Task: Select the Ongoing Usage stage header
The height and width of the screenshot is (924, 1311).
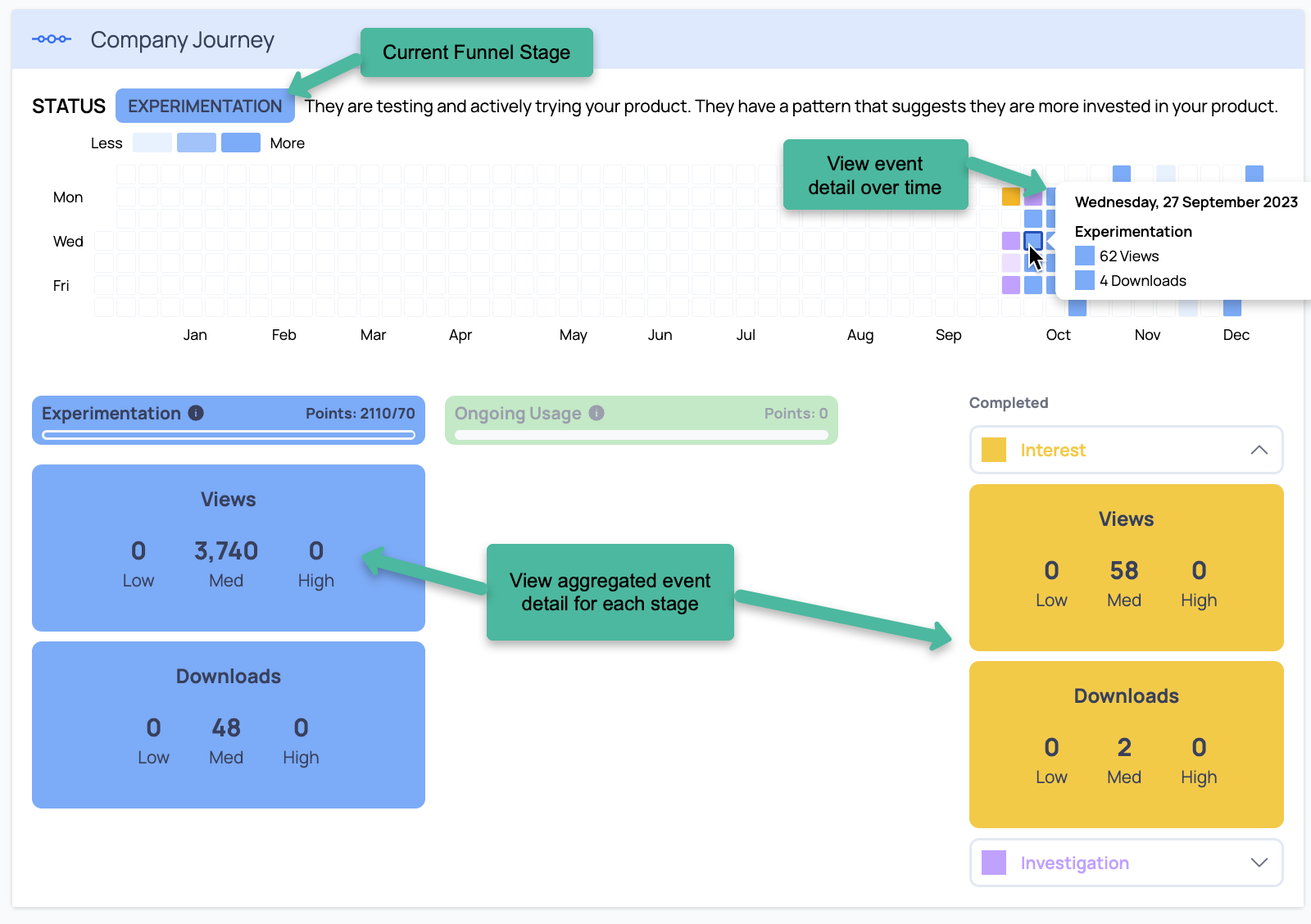Action: point(518,414)
